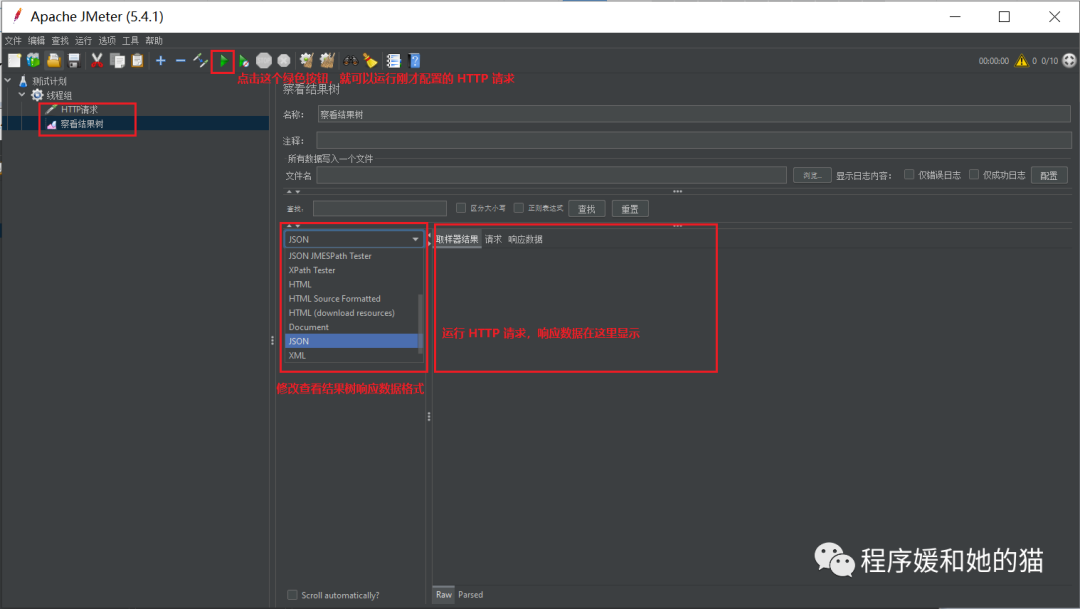Choose HTML from the renderer list

[351, 284]
